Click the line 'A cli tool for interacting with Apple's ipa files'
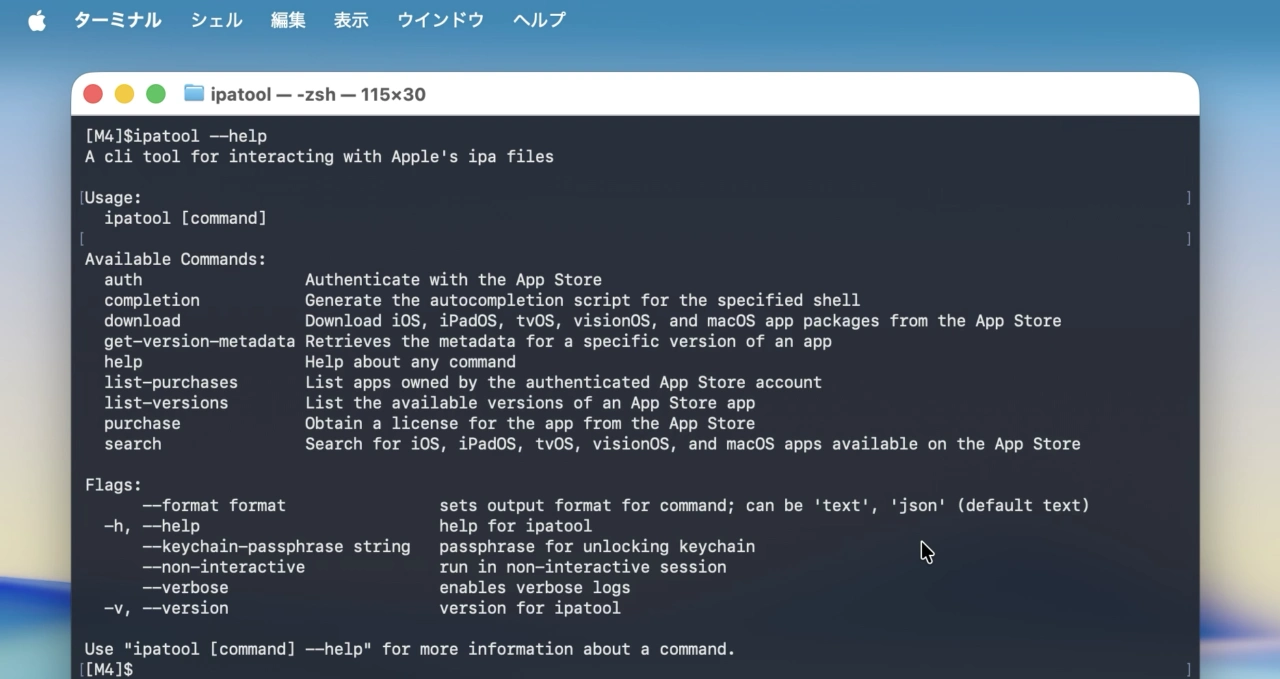The height and width of the screenshot is (679, 1280). [319, 157]
